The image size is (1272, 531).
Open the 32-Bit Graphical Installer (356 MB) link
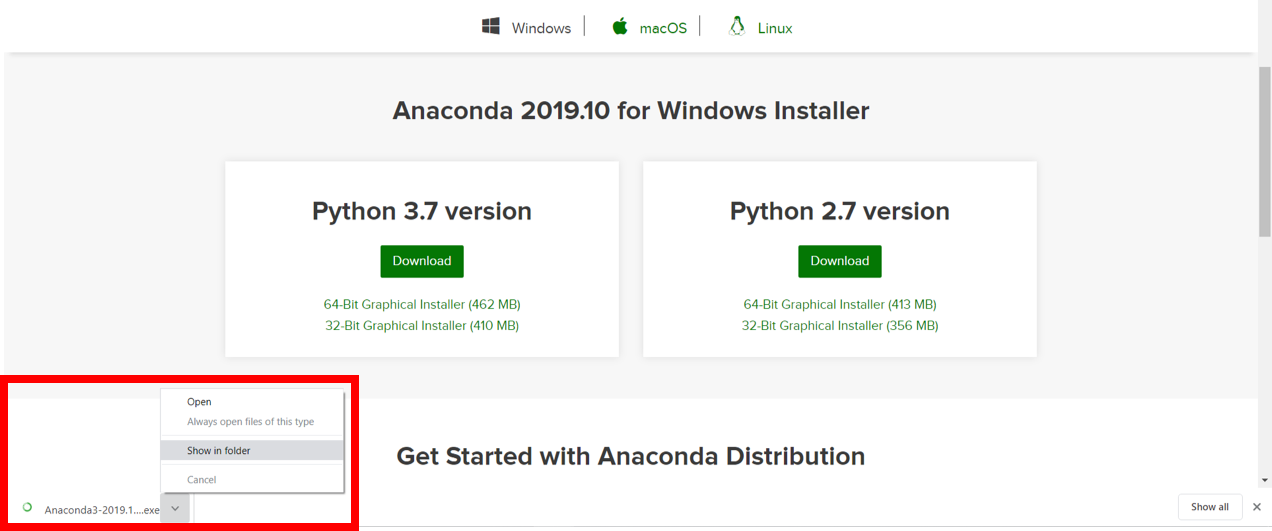coord(840,325)
